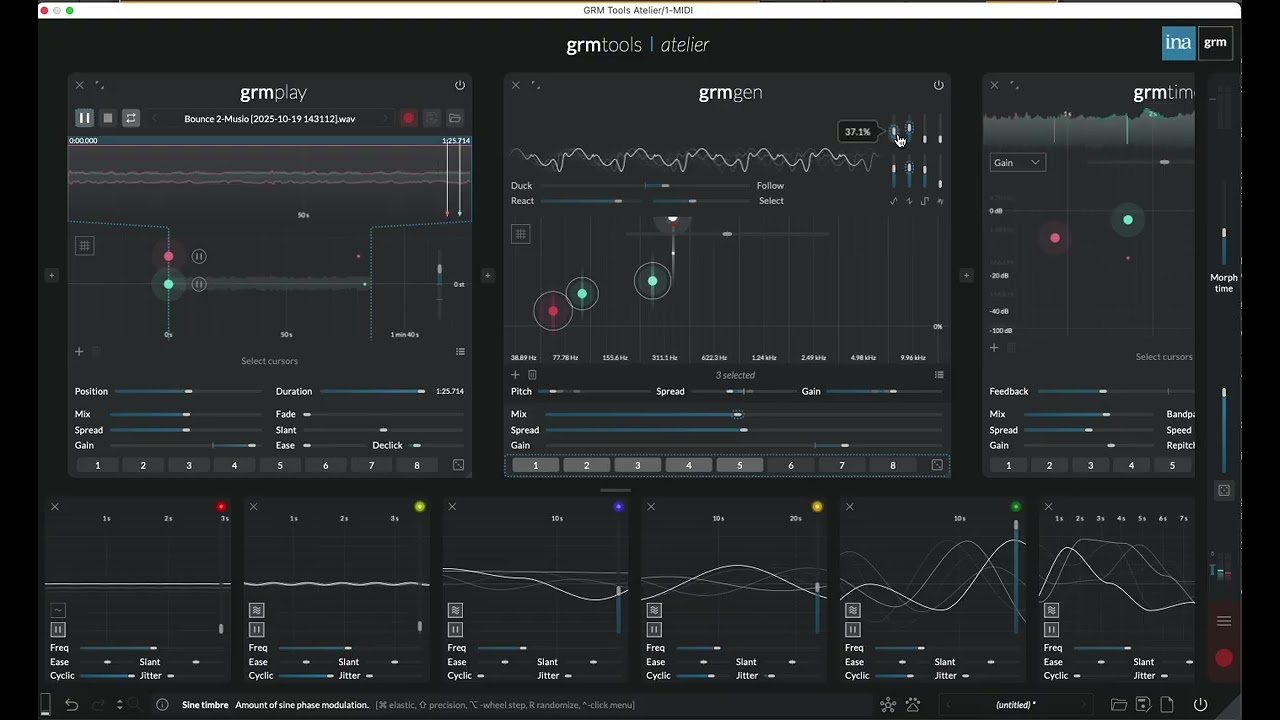Image resolution: width=1280 pixels, height=720 pixels.
Task: Insert a module between grmgen and grmtime
Action: pyautogui.click(x=966, y=275)
